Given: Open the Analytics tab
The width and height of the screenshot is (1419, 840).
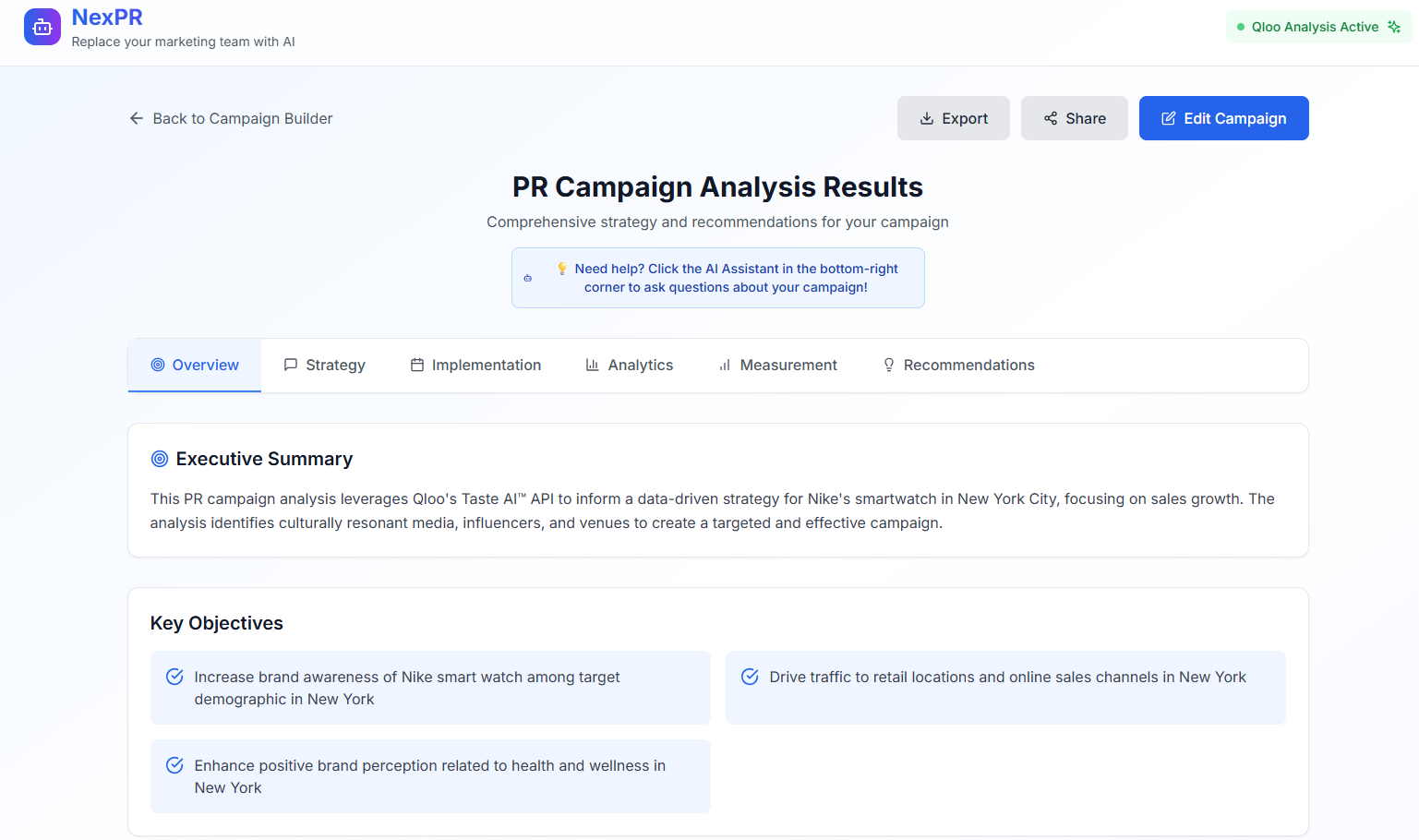Looking at the screenshot, I should coord(630,366).
